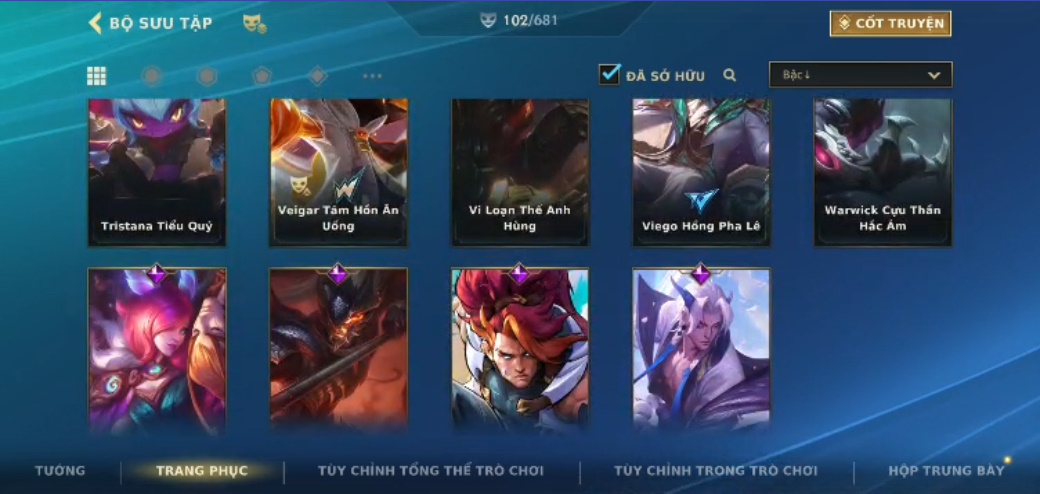Select the hexagon rarity filter icon

tap(207, 76)
